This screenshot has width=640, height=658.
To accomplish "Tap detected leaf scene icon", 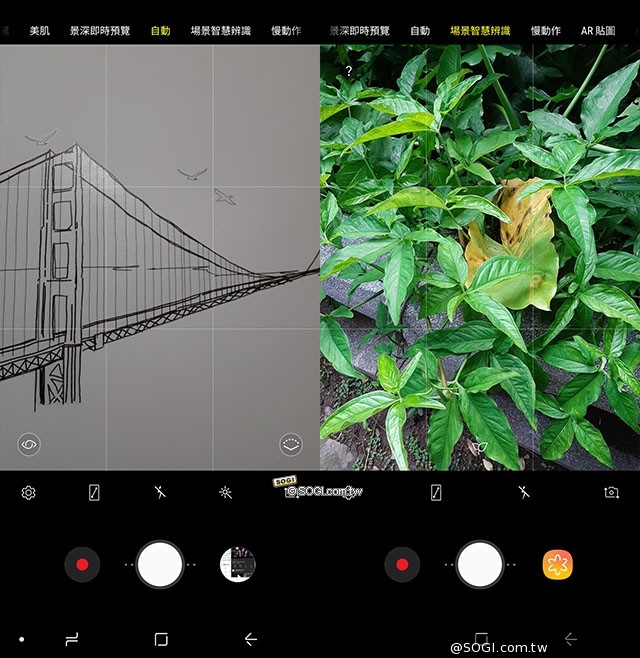I will pyautogui.click(x=479, y=448).
